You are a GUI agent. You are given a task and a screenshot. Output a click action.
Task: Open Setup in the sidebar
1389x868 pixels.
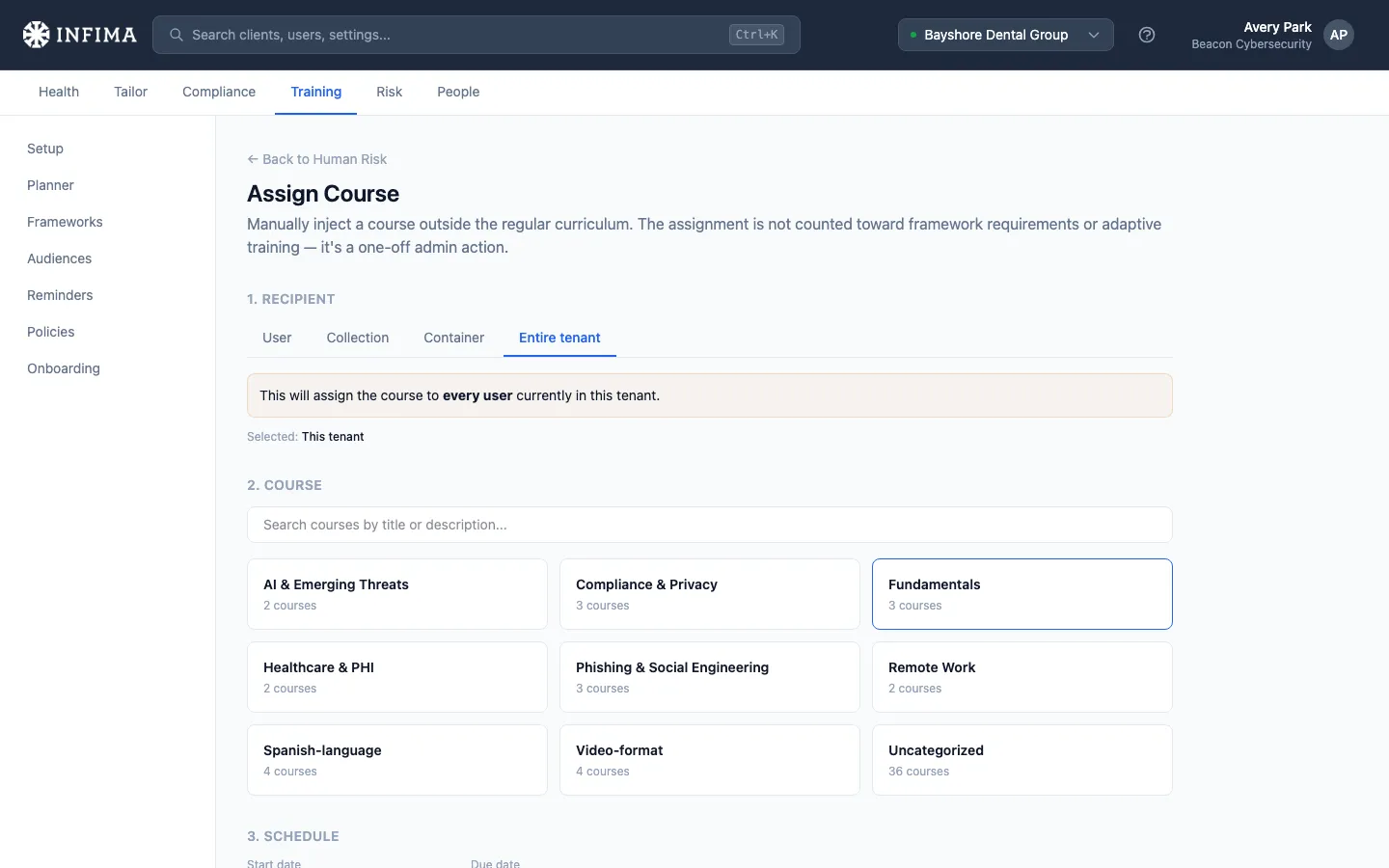click(45, 149)
